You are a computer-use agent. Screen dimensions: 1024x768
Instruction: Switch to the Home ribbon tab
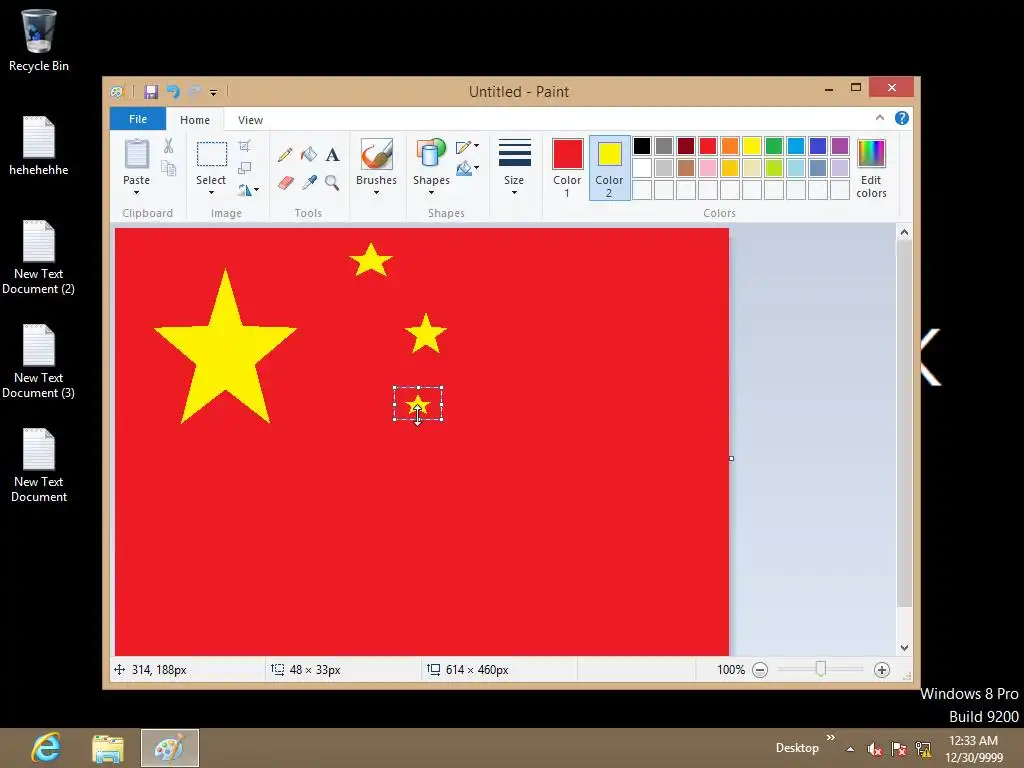click(x=195, y=120)
